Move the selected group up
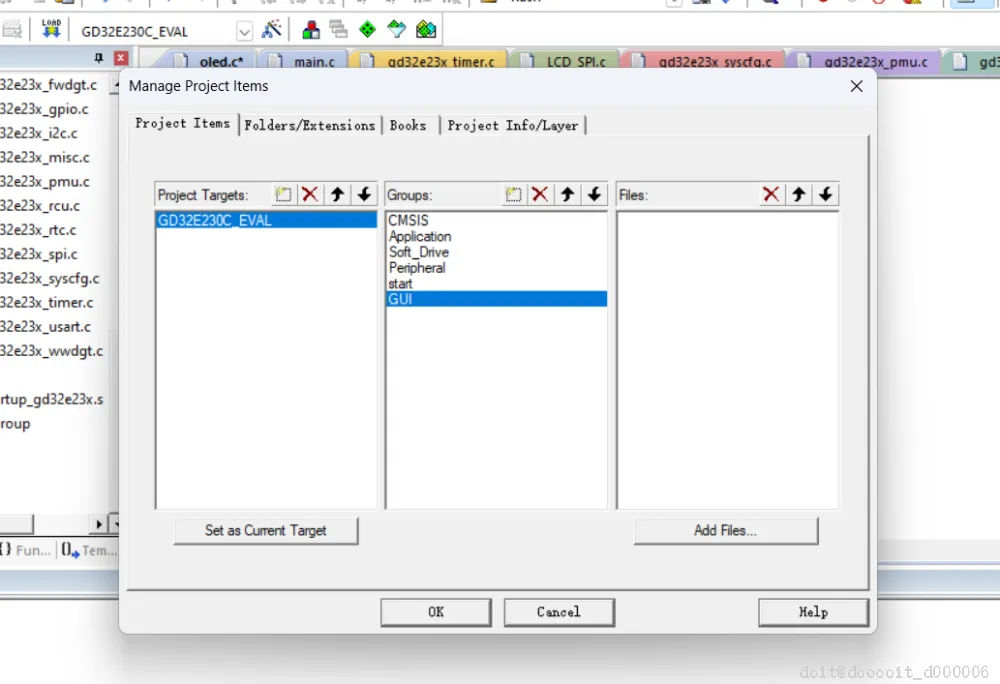This screenshot has height=684, width=1000. tap(568, 194)
